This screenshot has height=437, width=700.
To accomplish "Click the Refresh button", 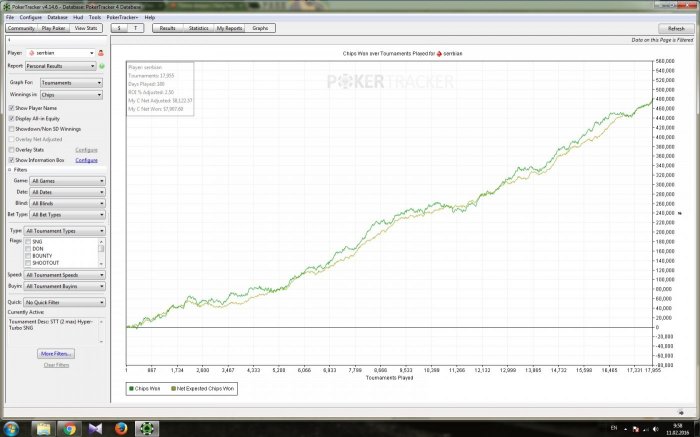I will (x=676, y=29).
